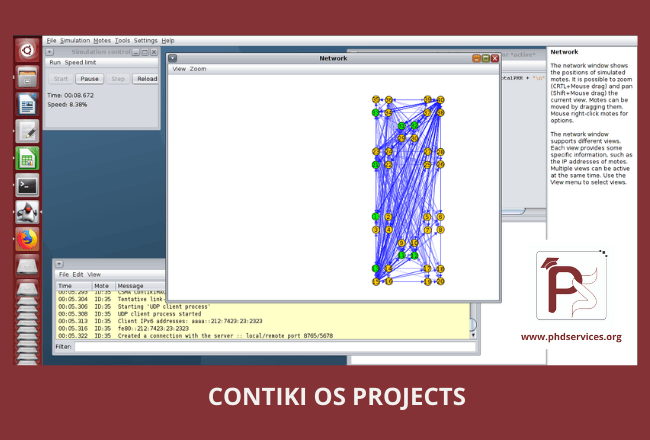650x440 pixels.
Task: Open the Terminal from the dock
Action: click(27, 185)
